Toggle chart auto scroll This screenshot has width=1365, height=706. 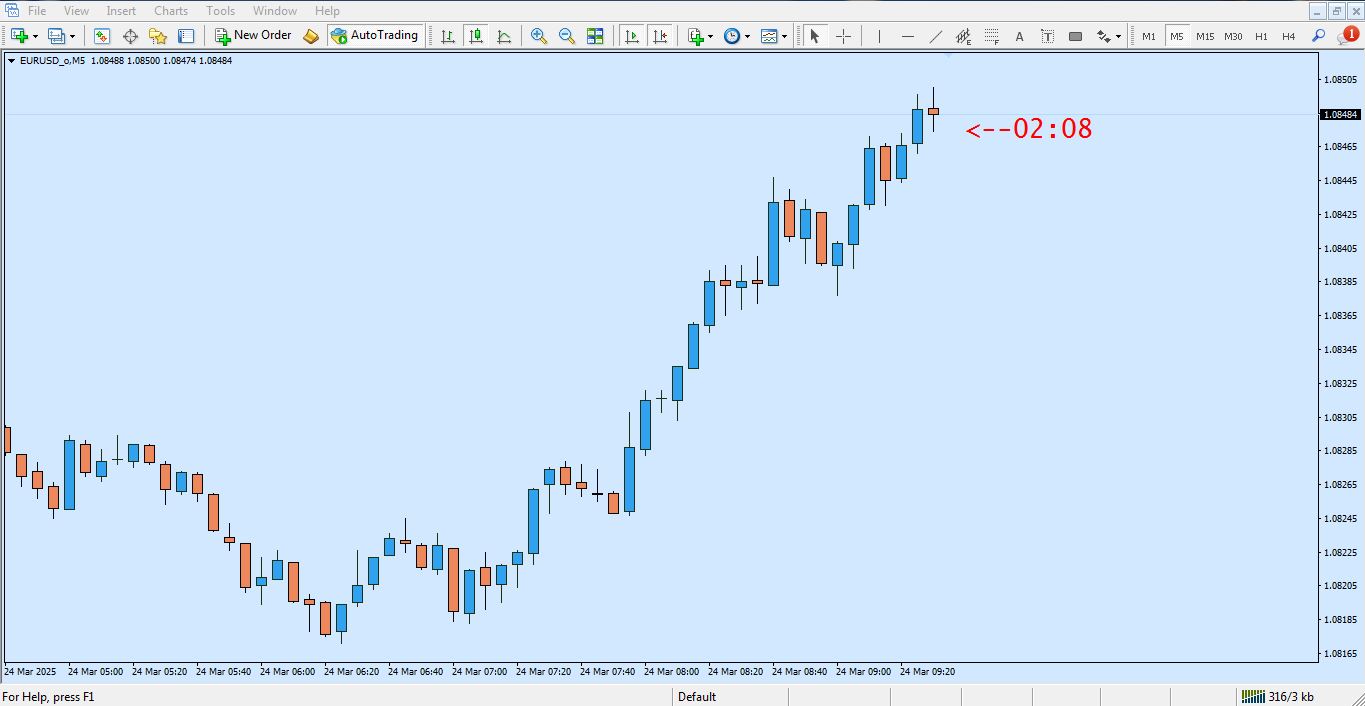click(632, 36)
